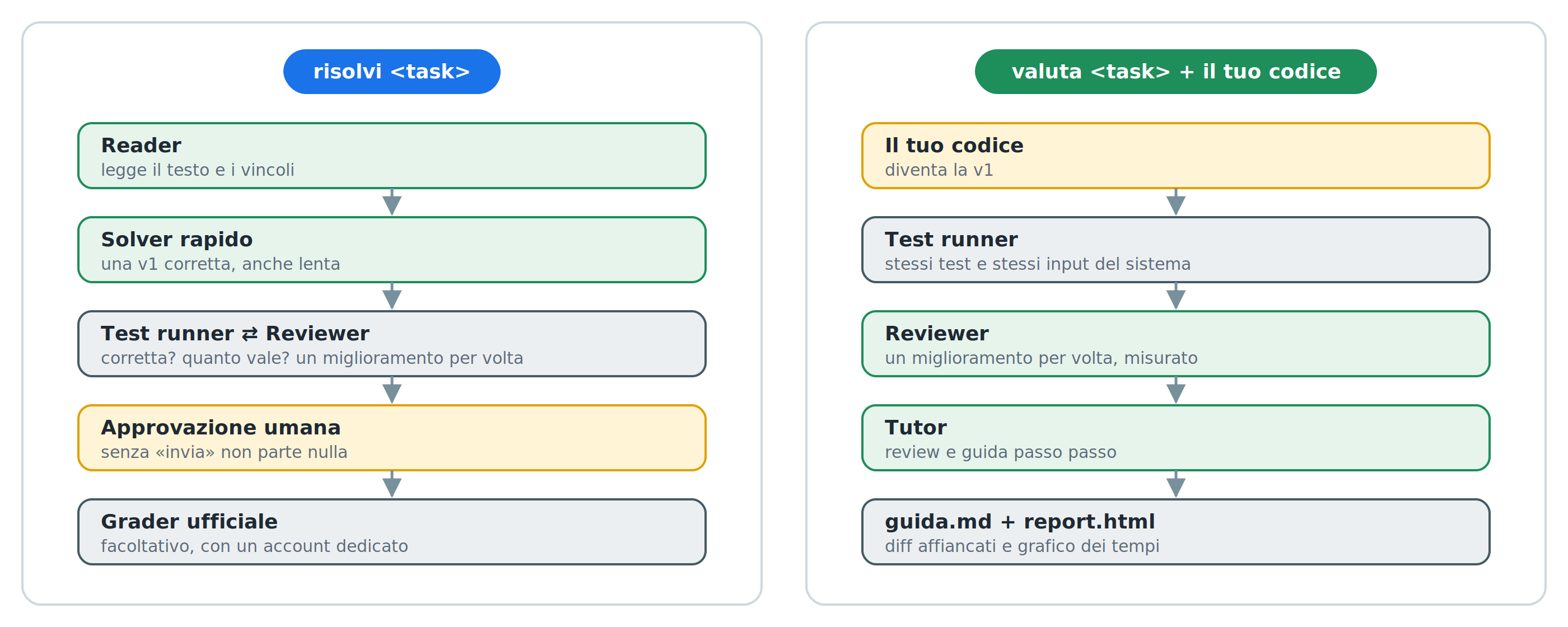
Task: Click the ⇄ swap arrows symbol
Action: (250, 334)
